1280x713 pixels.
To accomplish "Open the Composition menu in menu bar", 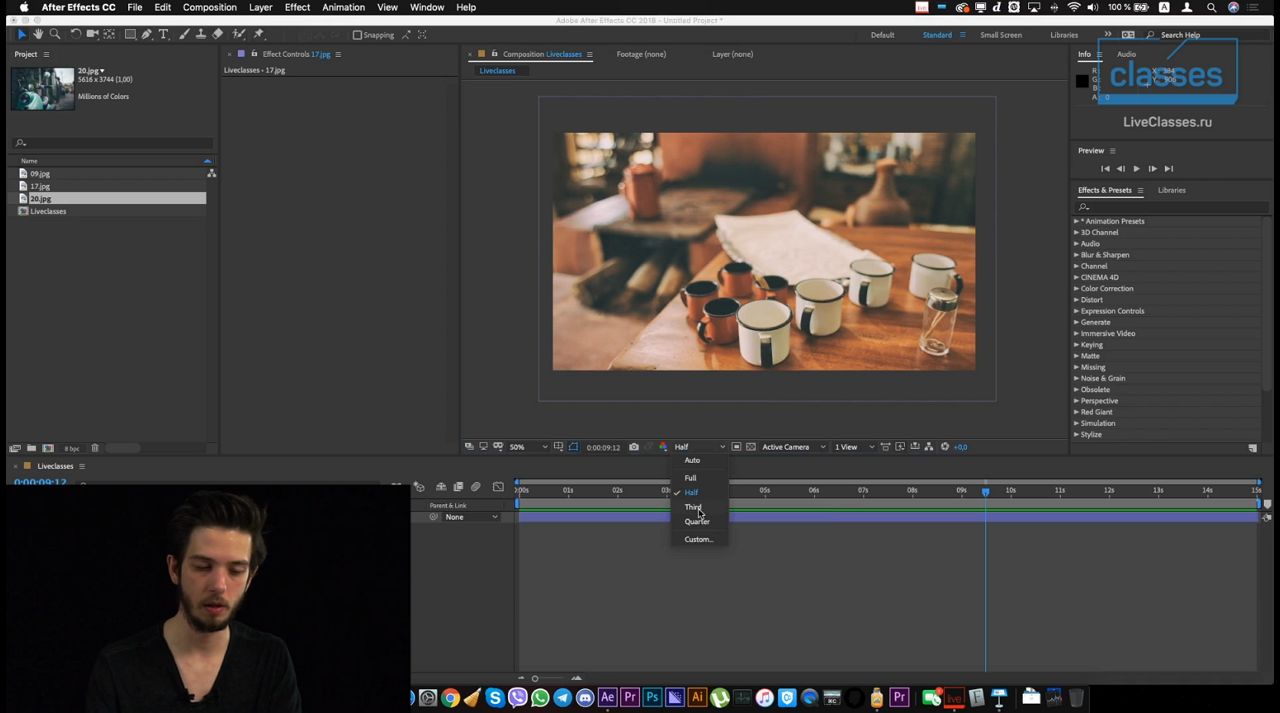I will coord(209,7).
